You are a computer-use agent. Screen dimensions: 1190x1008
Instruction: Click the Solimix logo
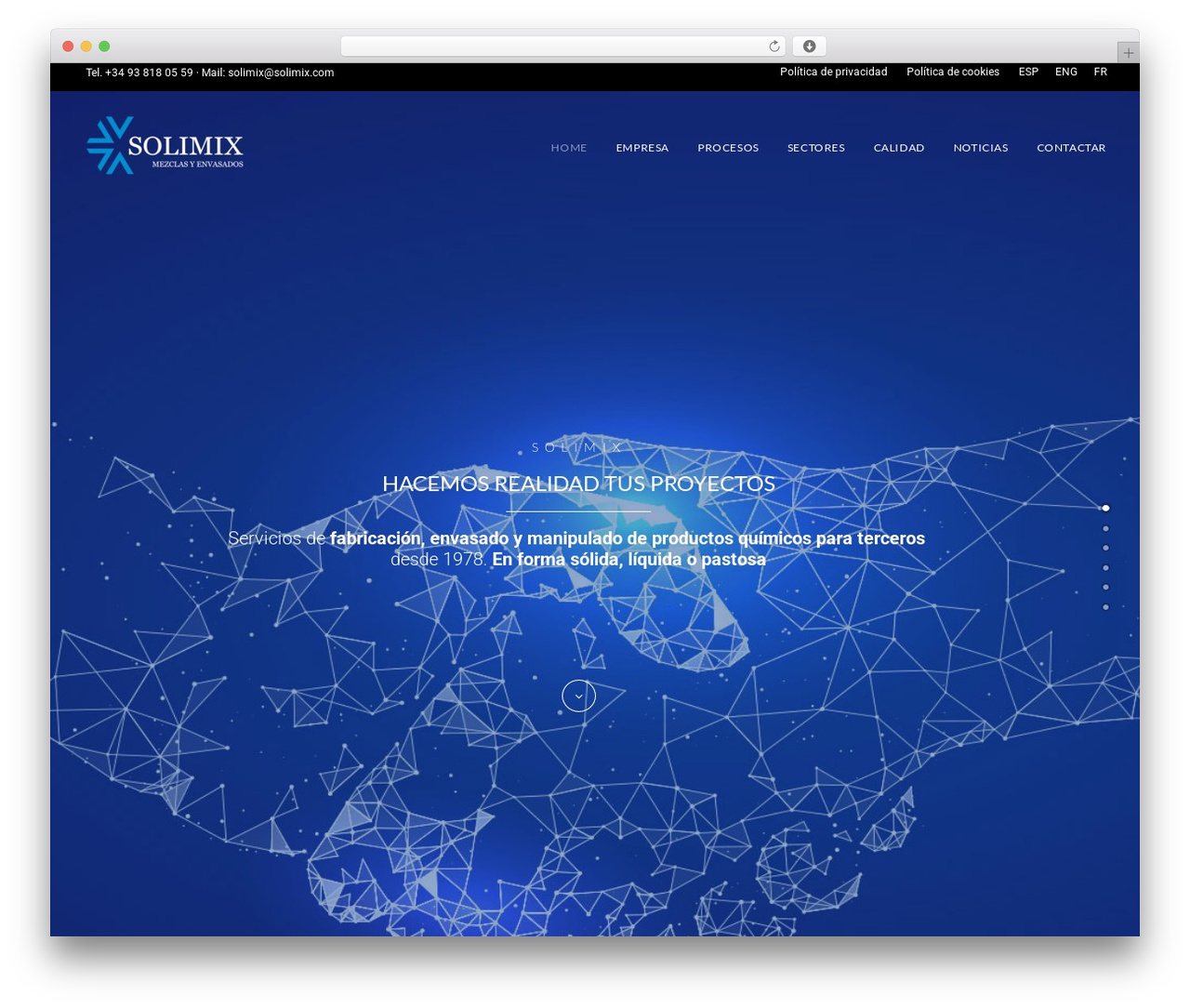click(165, 145)
